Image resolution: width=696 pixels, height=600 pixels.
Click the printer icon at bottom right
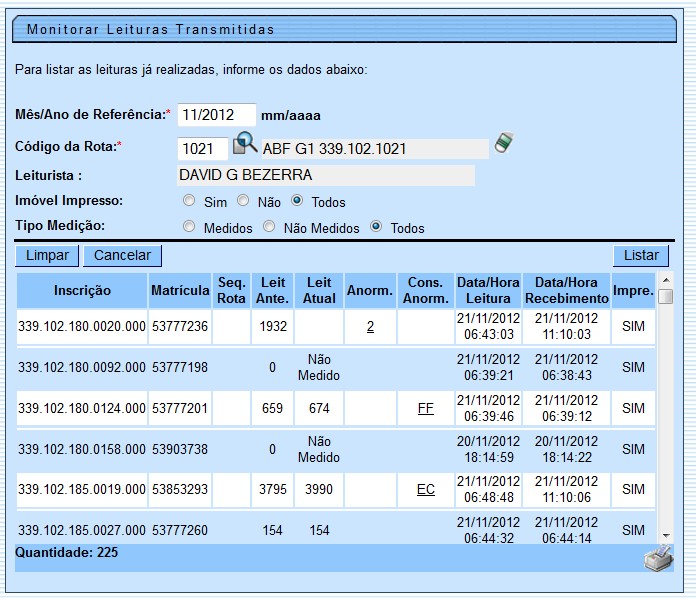click(658, 558)
